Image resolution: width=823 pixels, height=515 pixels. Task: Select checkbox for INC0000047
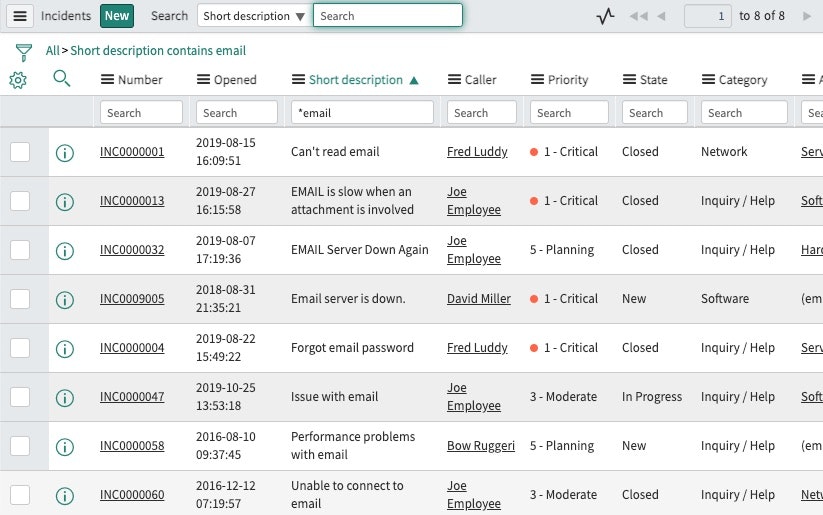pos(20,397)
